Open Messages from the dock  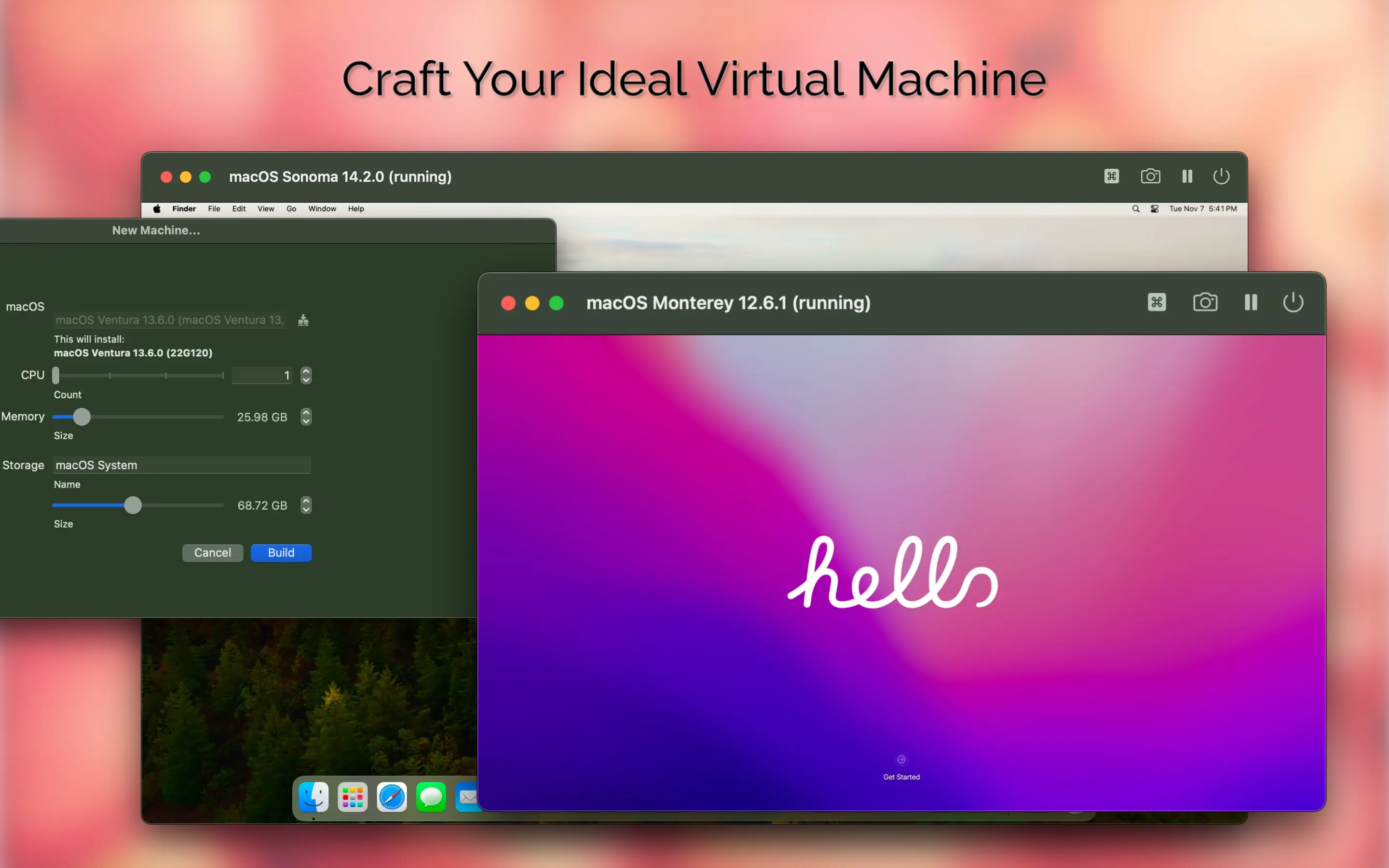(431, 797)
